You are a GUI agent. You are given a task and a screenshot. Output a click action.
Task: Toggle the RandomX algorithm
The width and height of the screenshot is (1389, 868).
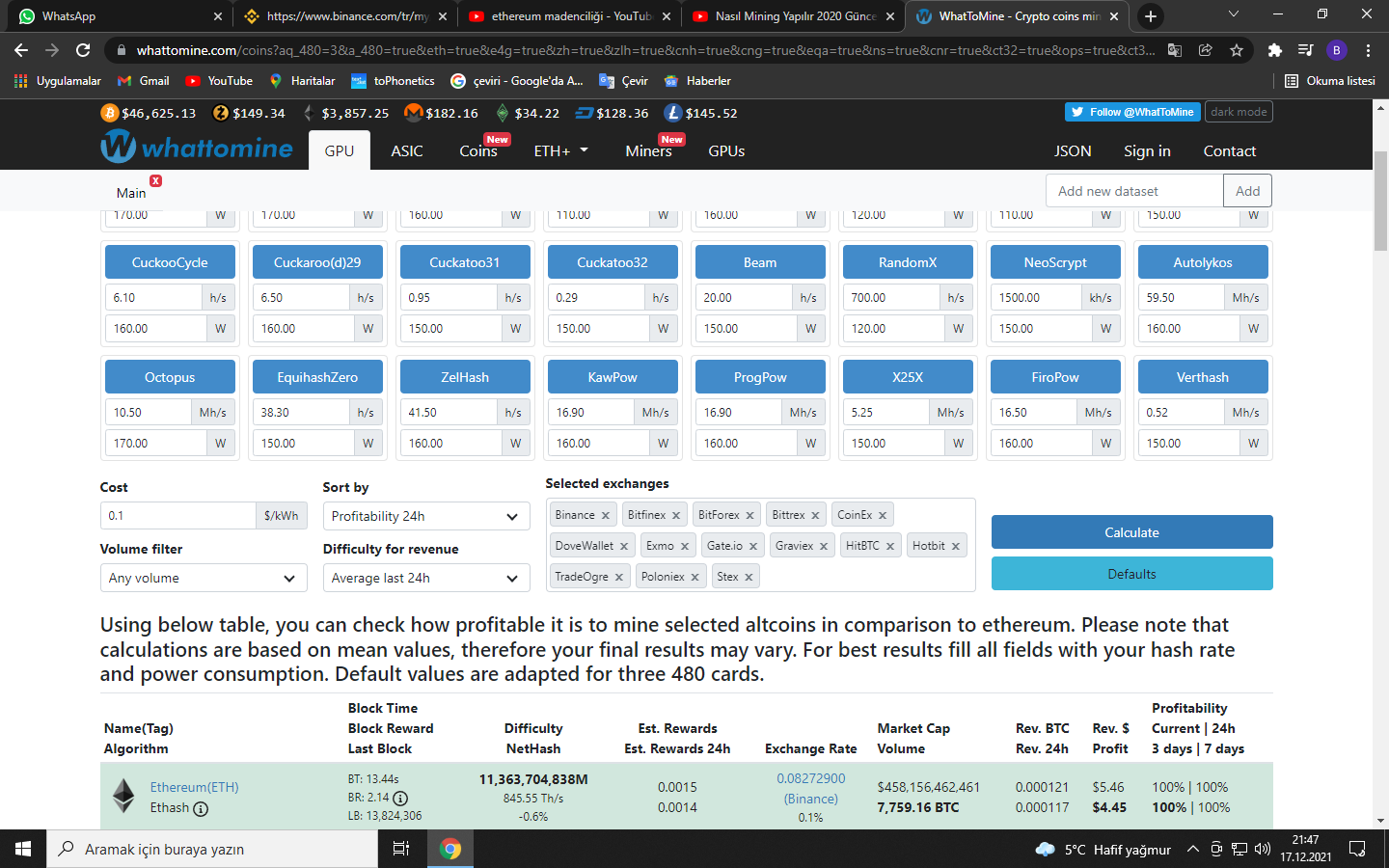(x=908, y=262)
